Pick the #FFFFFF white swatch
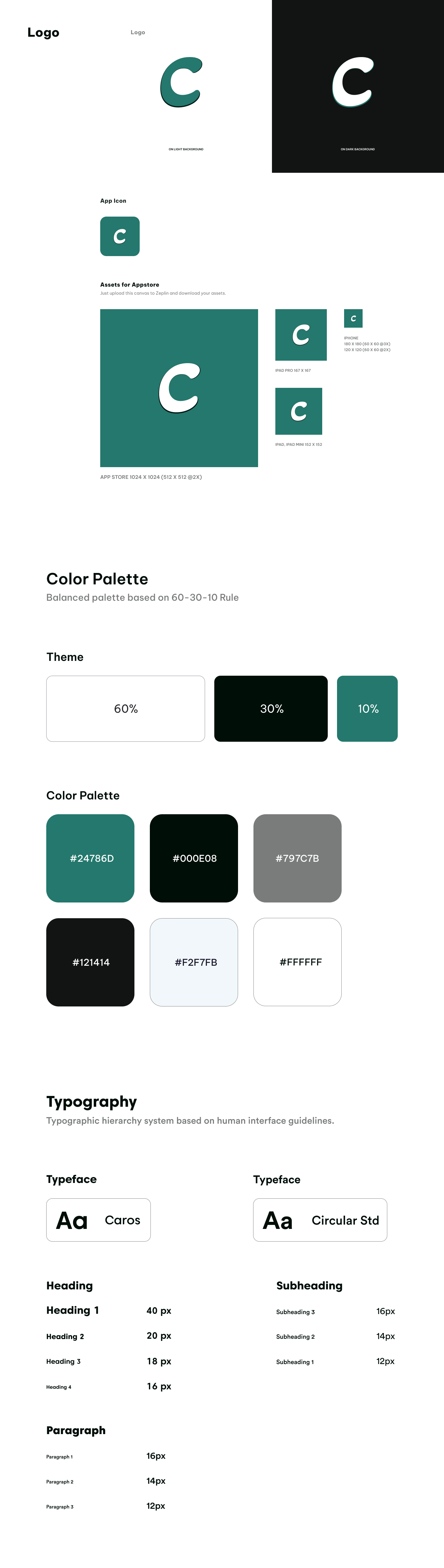 [x=298, y=962]
